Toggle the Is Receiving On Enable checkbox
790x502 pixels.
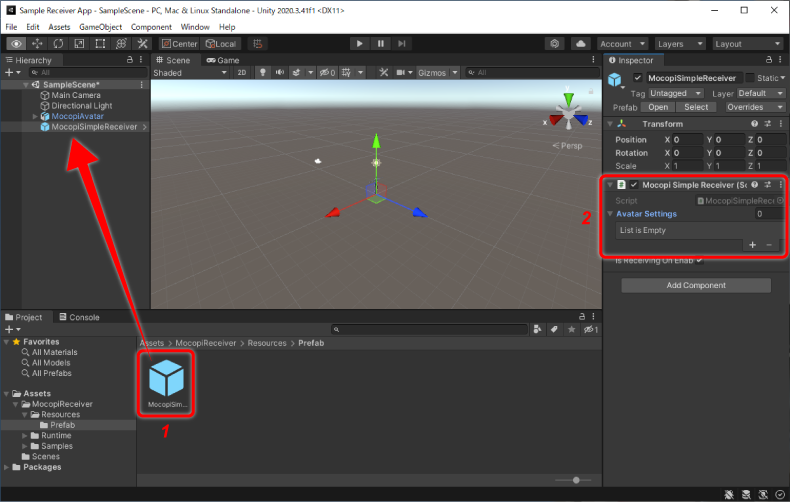(699, 261)
